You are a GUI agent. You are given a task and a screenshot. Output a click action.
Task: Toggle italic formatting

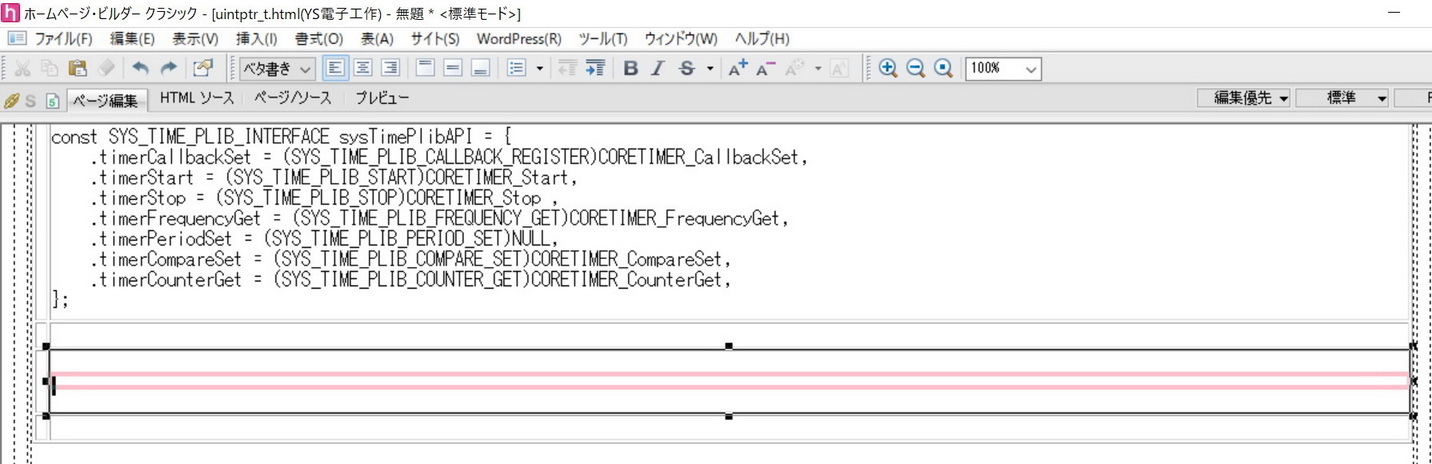[x=657, y=68]
